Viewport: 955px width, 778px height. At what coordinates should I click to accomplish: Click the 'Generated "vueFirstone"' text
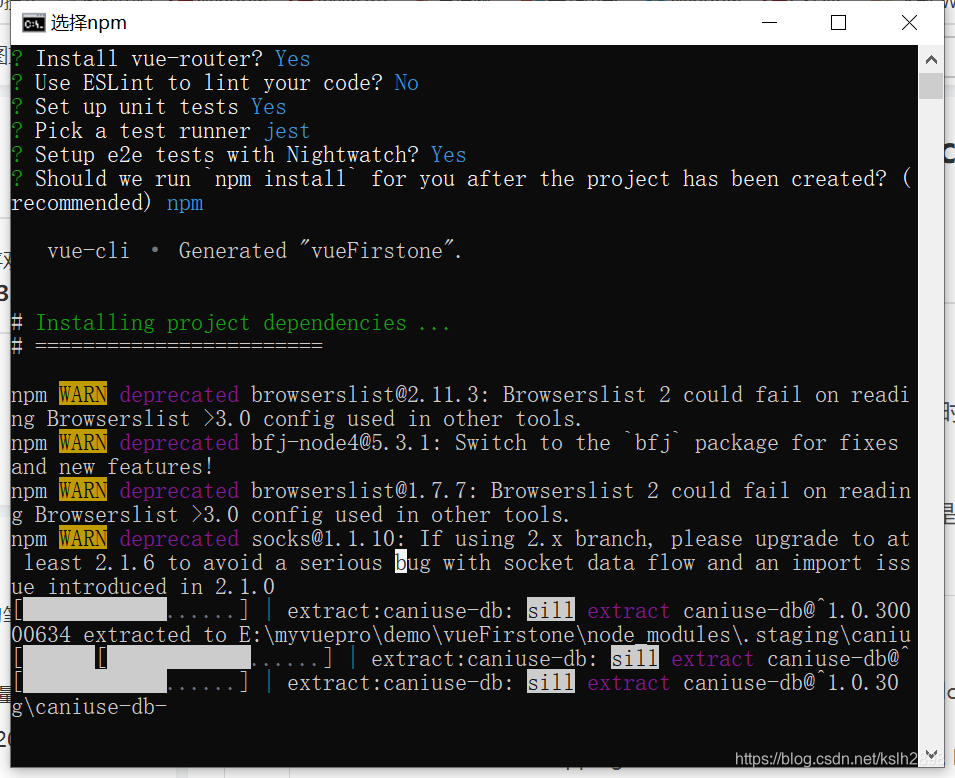[x=320, y=251]
